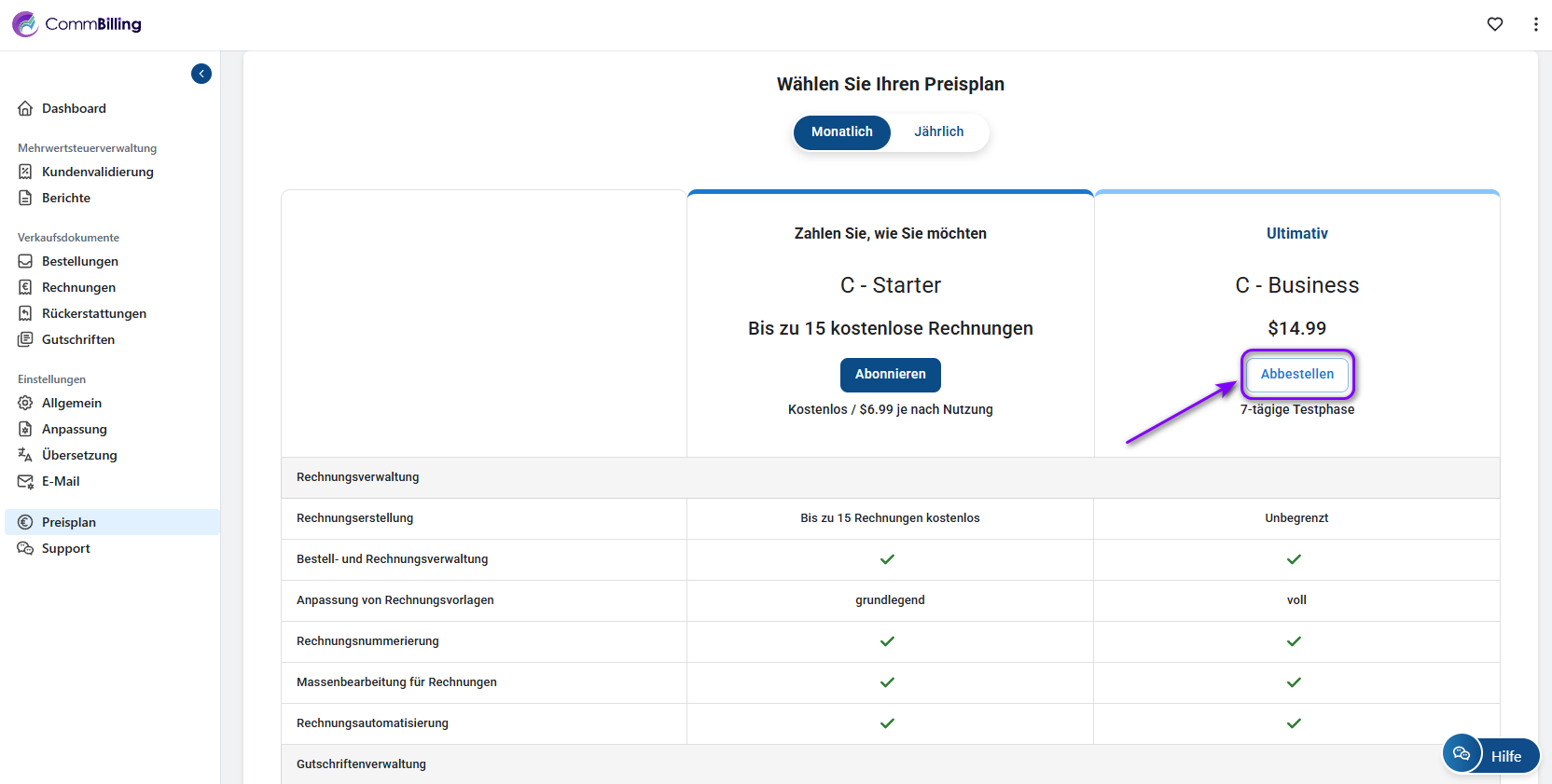Click Abonnieren for the C - Starter plan
Image resolution: width=1552 pixels, height=784 pixels.
[890, 374]
